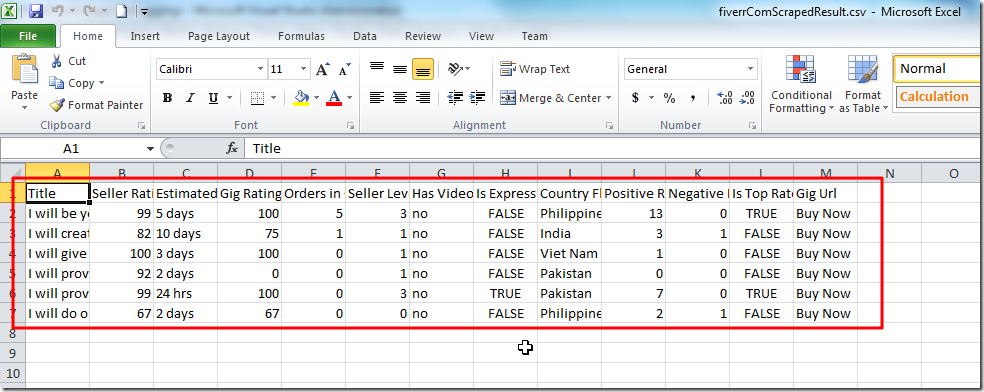
Task: Click the Increase Decimal icon
Action: 725,98
